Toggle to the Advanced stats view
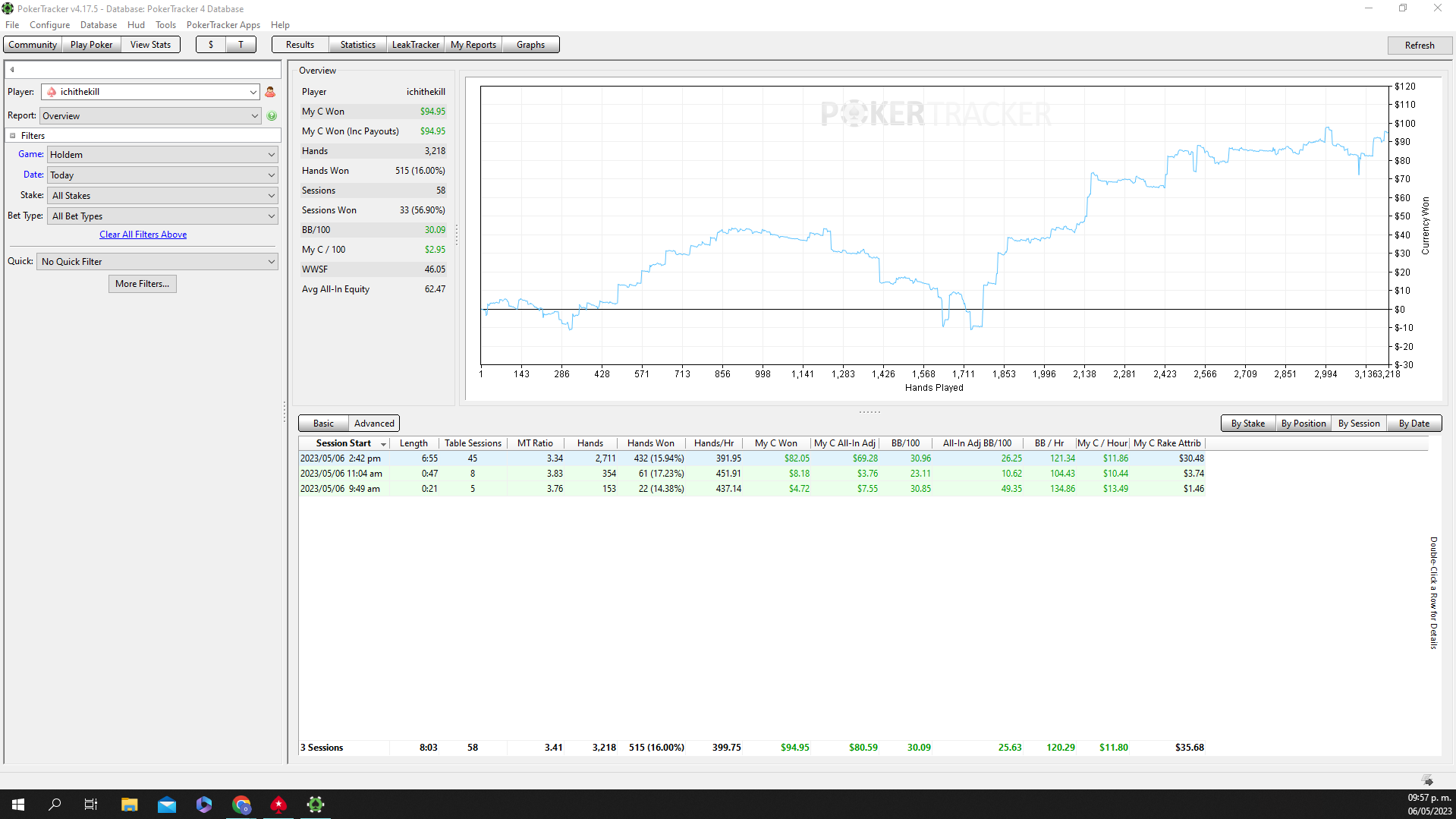Viewport: 1456px width, 819px height. click(x=374, y=424)
